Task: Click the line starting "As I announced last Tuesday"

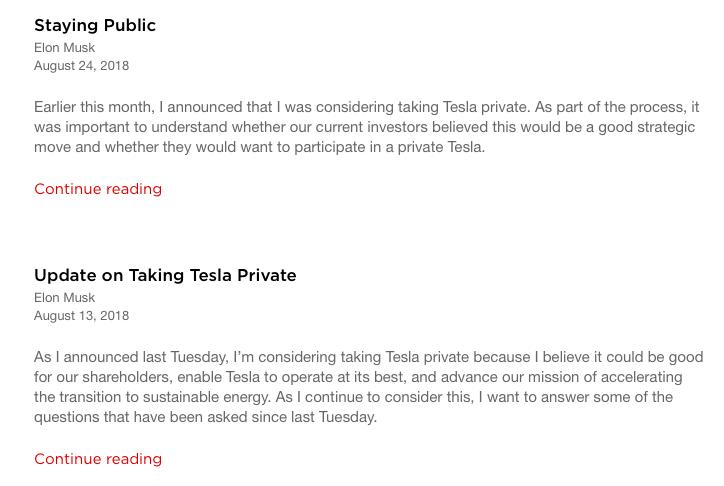Action: 368,357
